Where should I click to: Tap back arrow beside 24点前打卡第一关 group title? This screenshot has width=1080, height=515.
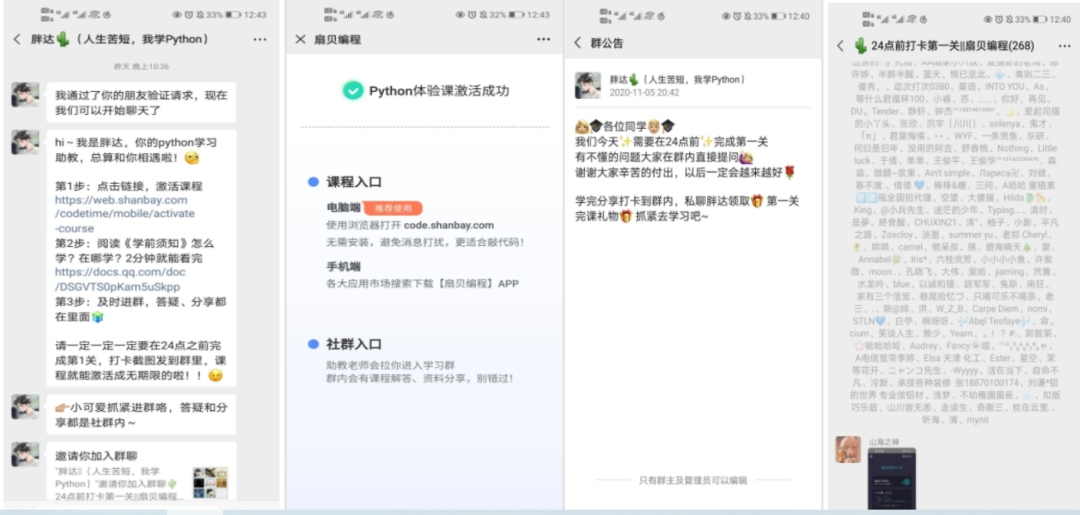840,46
